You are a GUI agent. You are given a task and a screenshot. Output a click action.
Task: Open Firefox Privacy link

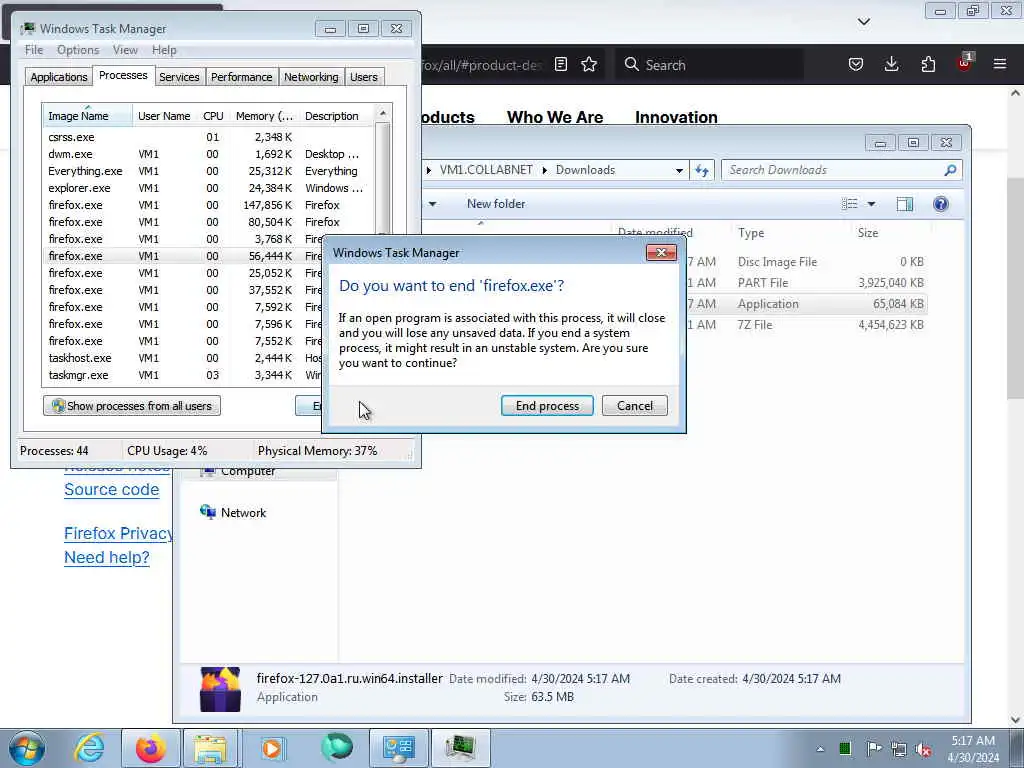point(118,534)
